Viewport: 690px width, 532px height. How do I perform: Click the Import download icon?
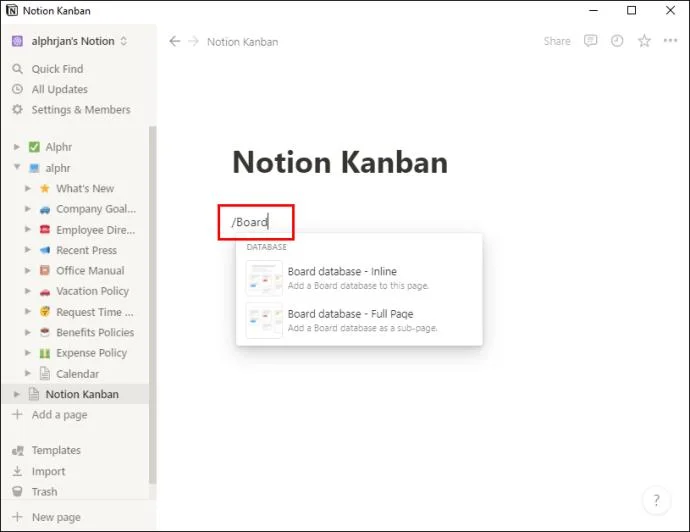17,471
